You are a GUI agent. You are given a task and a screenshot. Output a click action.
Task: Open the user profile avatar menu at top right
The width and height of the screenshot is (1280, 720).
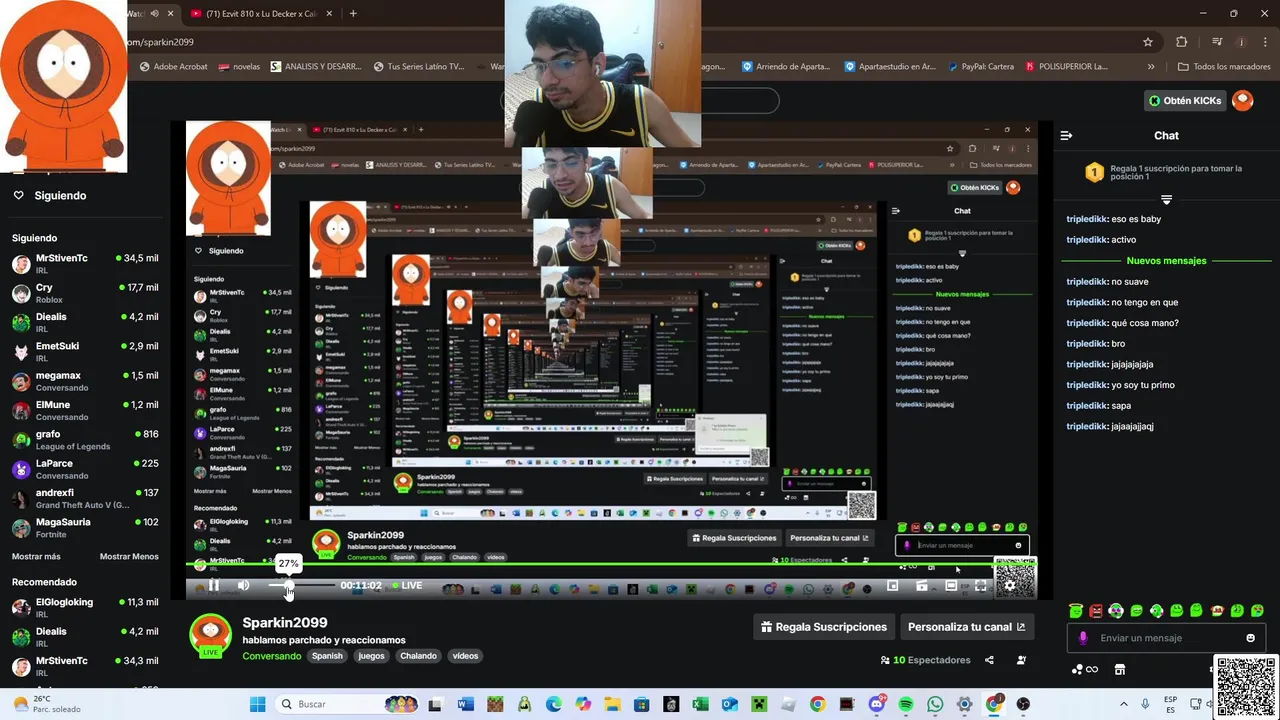pos(1243,100)
